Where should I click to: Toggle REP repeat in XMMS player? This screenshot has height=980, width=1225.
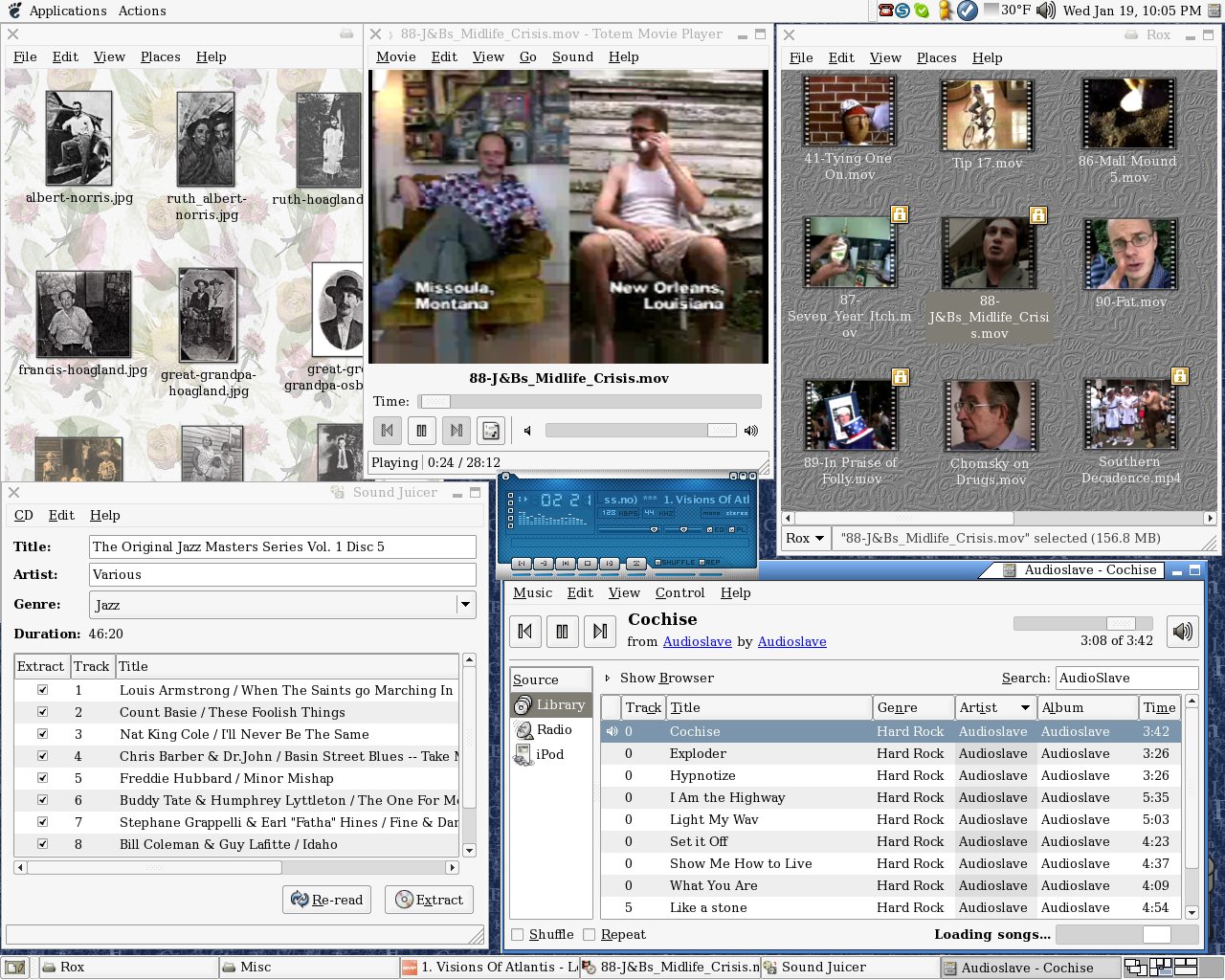[710, 563]
